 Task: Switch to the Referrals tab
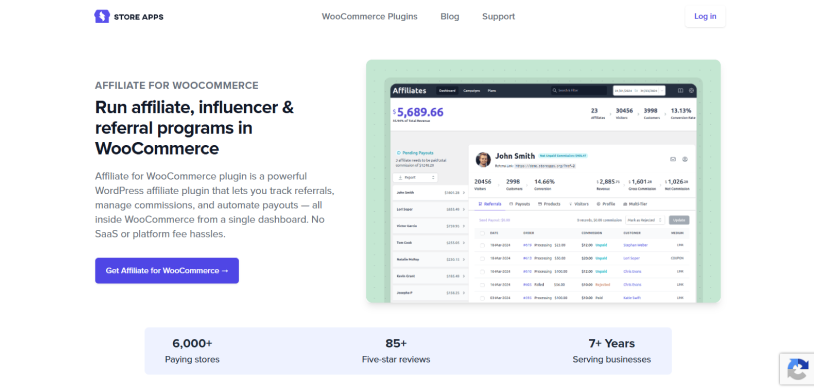[490, 204]
